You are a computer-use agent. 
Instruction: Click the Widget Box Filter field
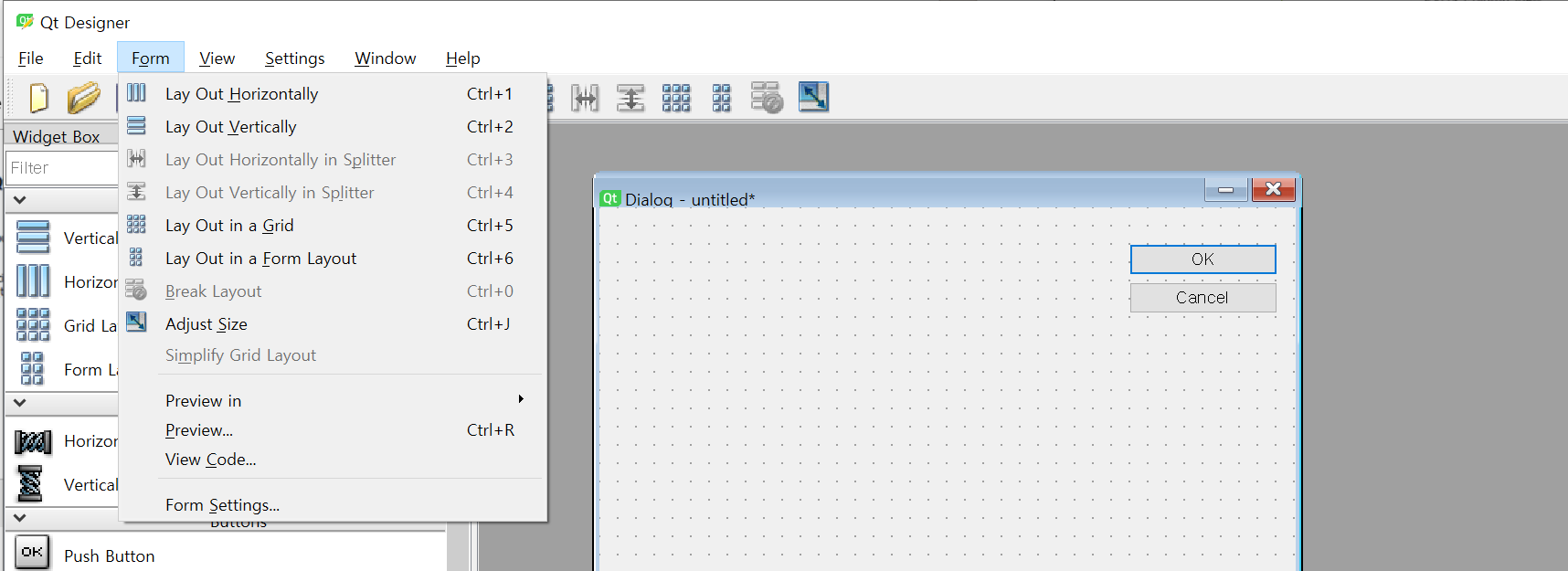[62, 168]
